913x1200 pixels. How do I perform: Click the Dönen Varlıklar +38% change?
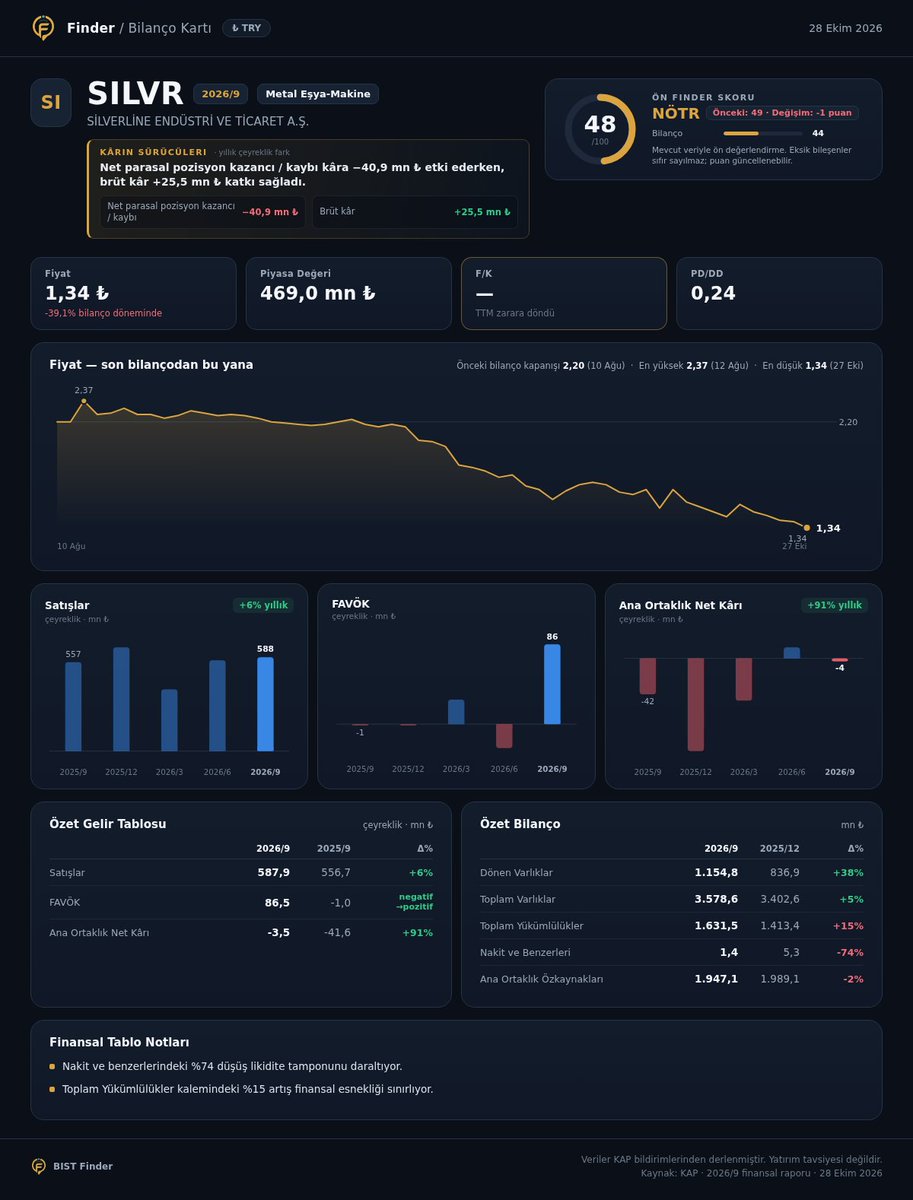point(847,872)
